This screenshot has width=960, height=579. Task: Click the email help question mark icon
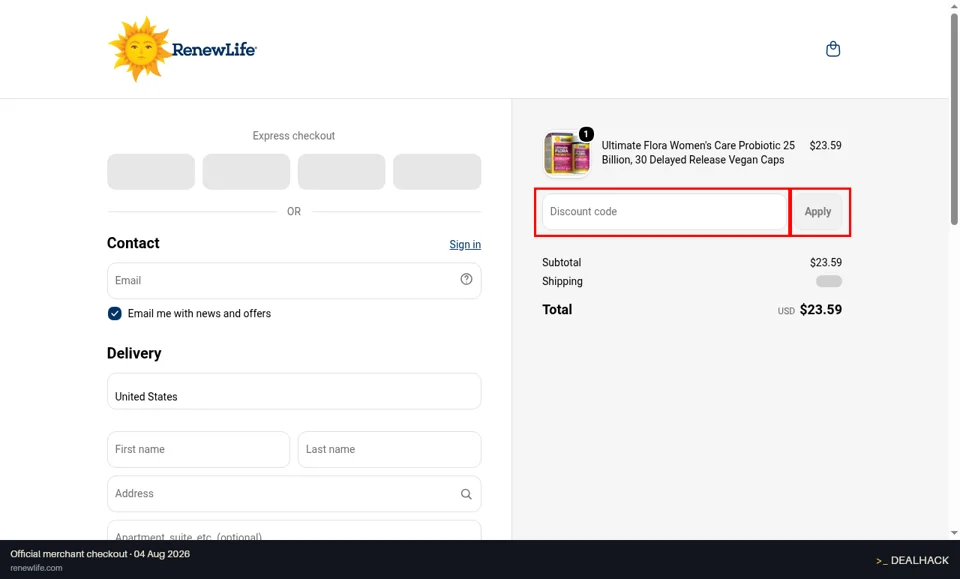pyautogui.click(x=466, y=279)
